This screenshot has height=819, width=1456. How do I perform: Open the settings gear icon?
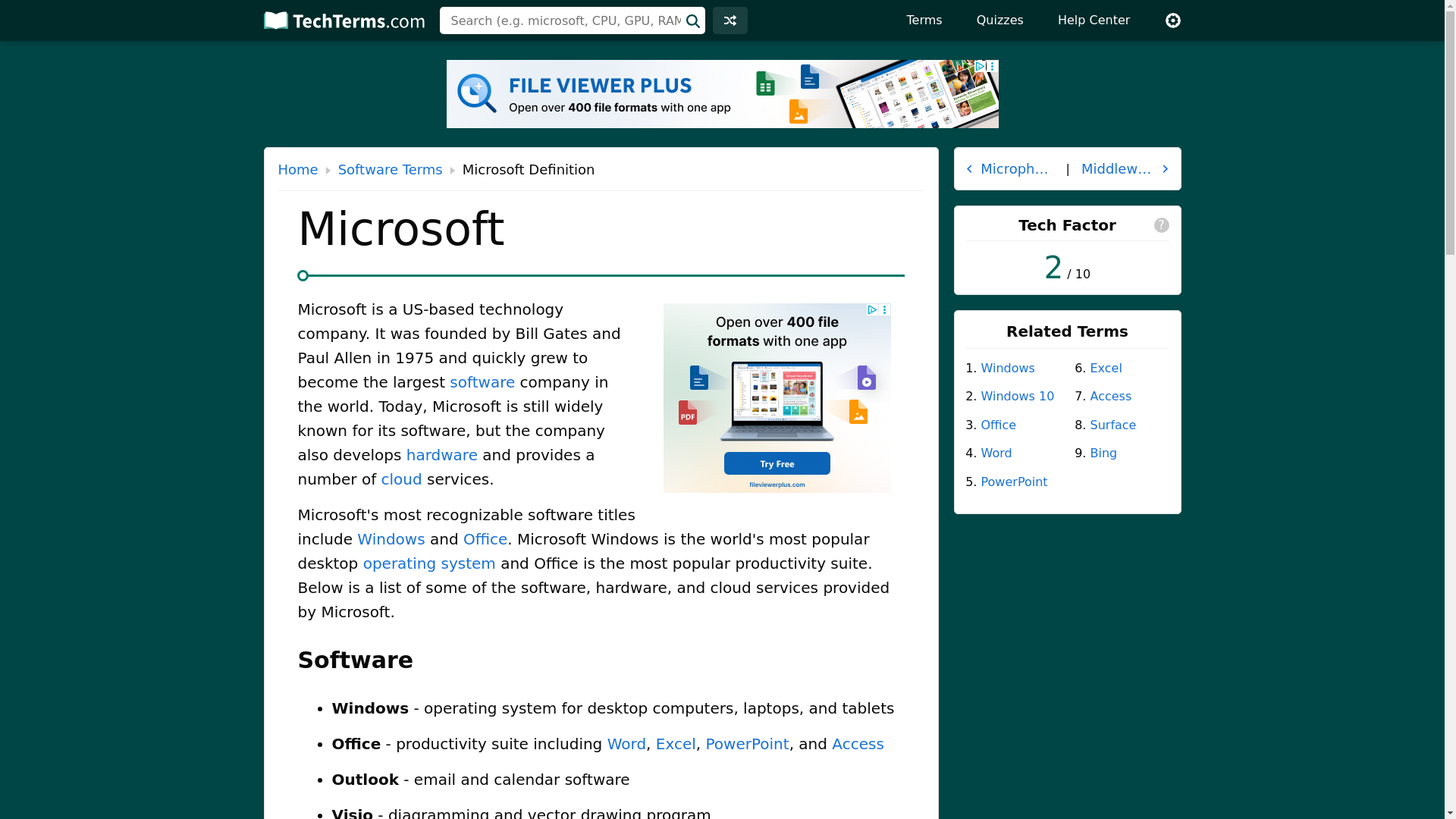click(x=1172, y=20)
